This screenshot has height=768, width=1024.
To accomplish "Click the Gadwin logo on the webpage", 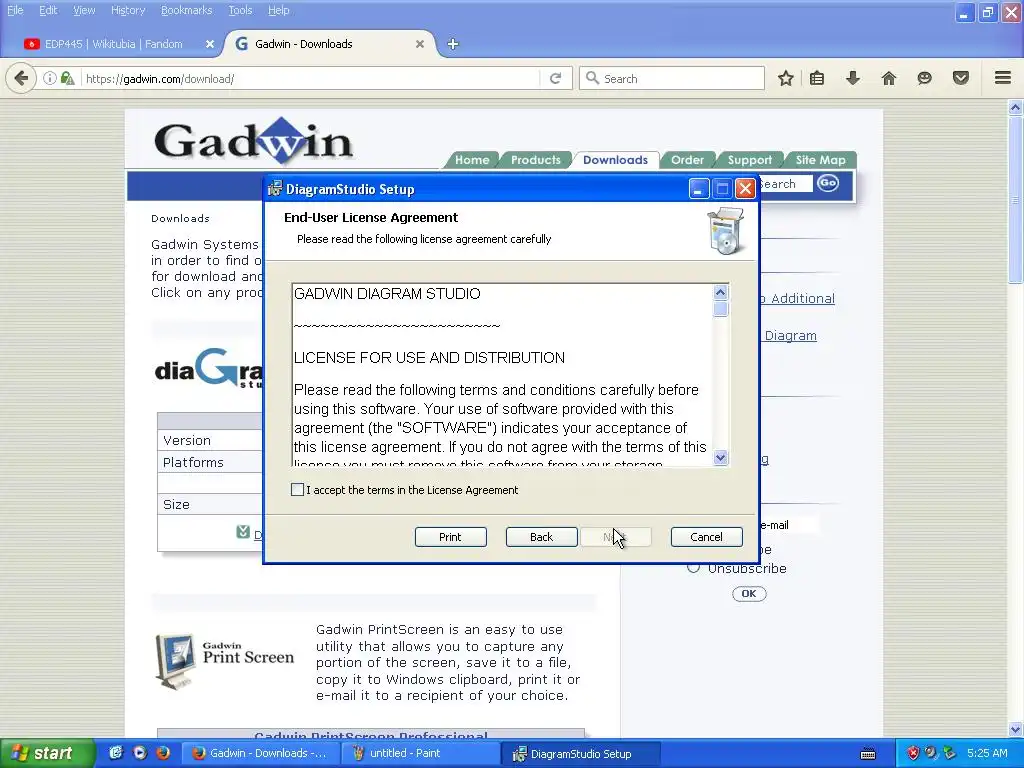I will [253, 140].
